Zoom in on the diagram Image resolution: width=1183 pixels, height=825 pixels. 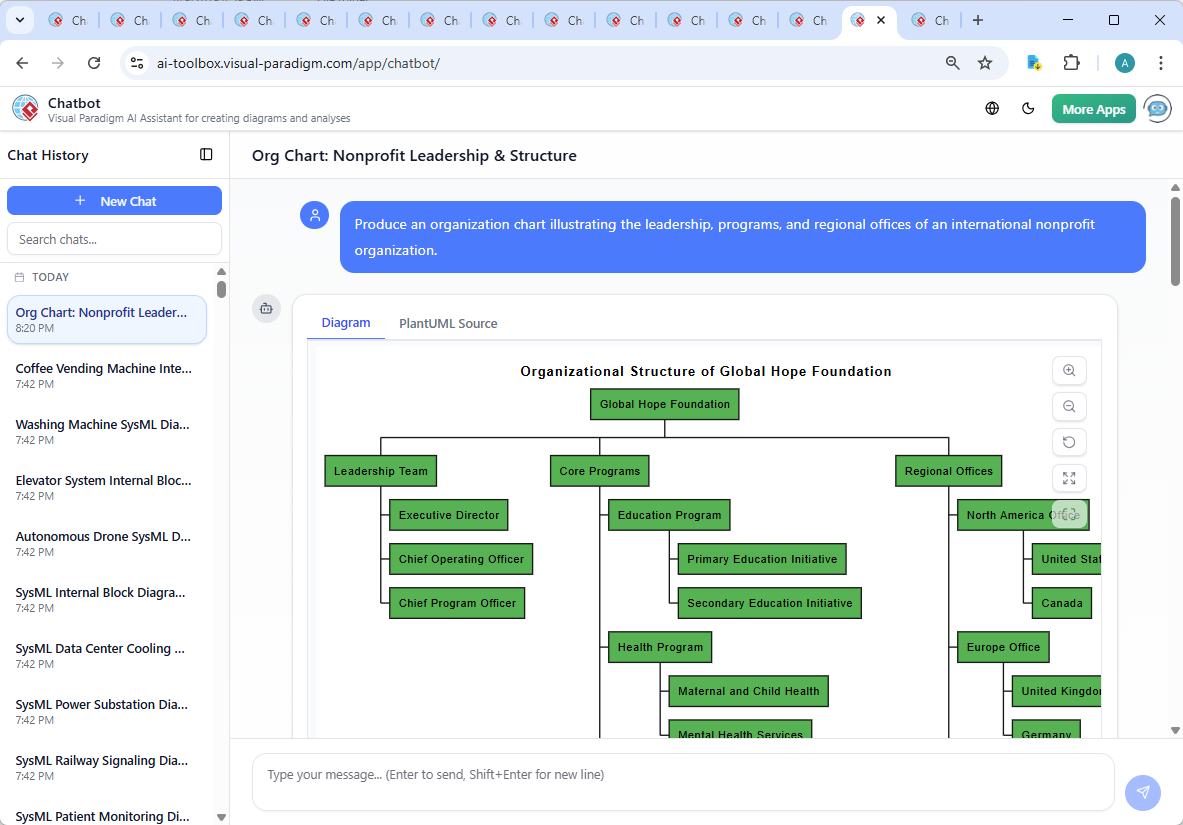click(x=1069, y=370)
